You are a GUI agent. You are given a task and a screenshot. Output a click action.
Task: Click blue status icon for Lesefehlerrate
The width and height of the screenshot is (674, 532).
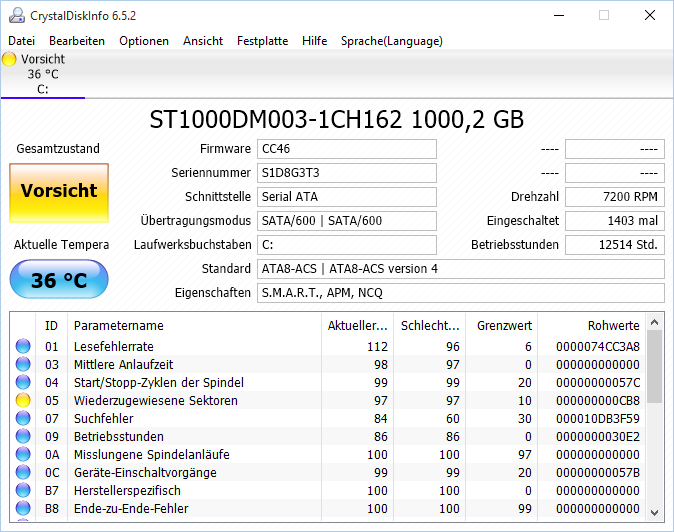(x=23, y=346)
